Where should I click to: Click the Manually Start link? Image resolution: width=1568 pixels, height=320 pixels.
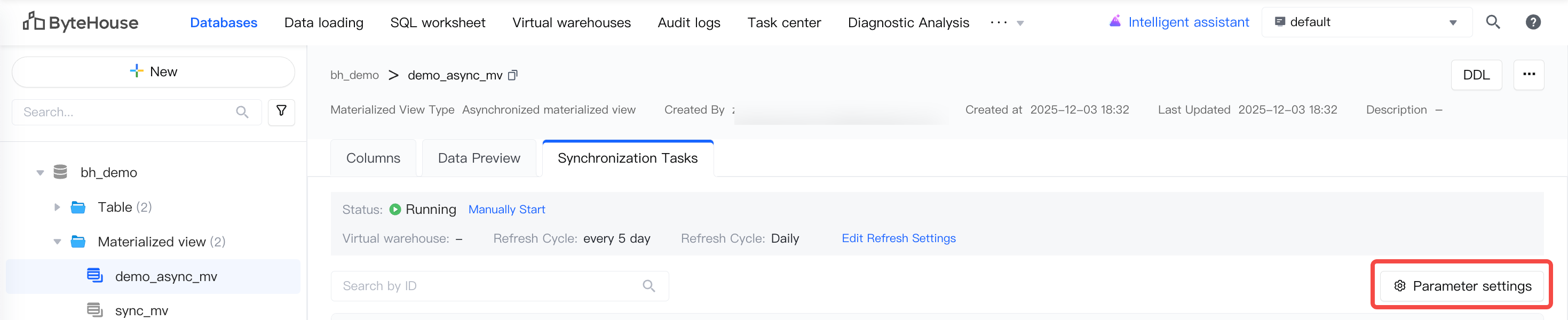point(506,210)
